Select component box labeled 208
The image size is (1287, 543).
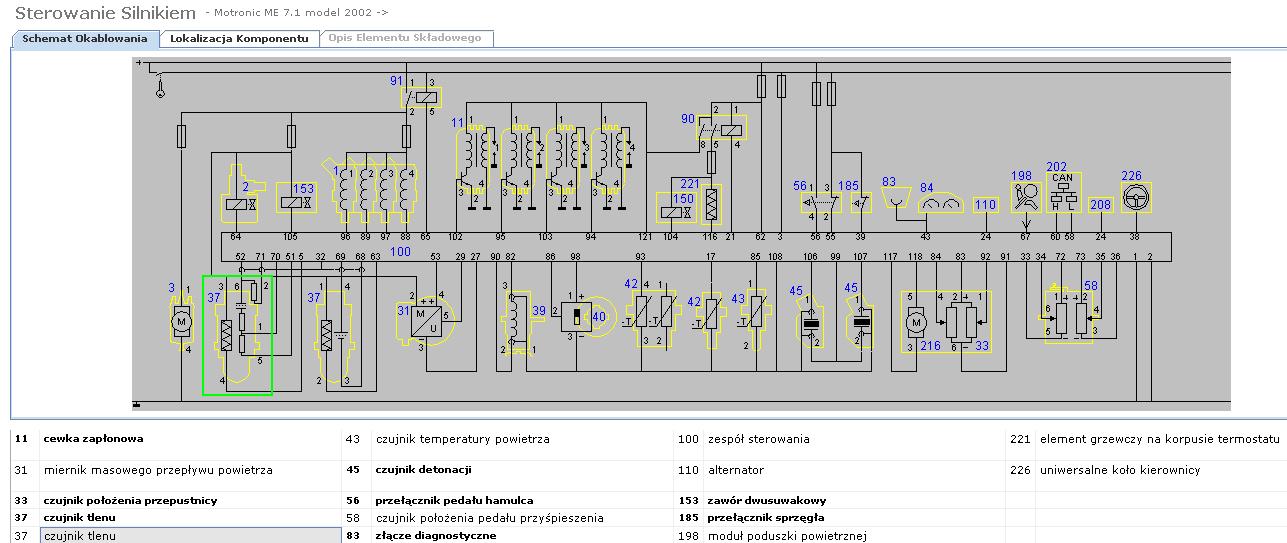pyautogui.click(x=1100, y=204)
